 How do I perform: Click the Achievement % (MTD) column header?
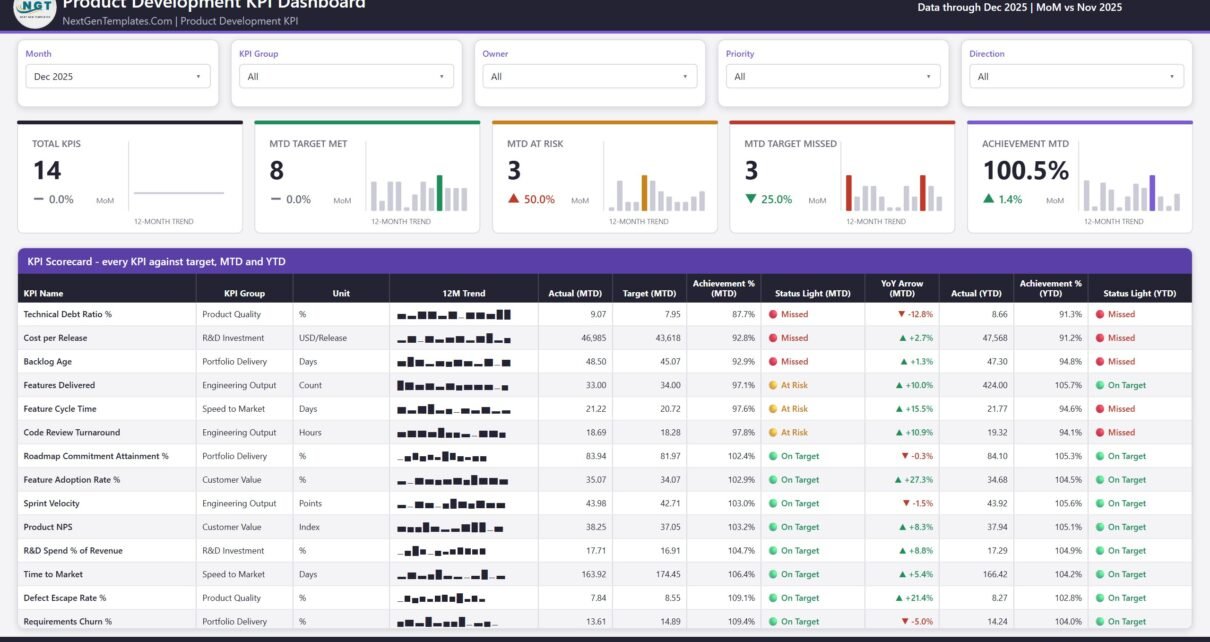point(724,288)
